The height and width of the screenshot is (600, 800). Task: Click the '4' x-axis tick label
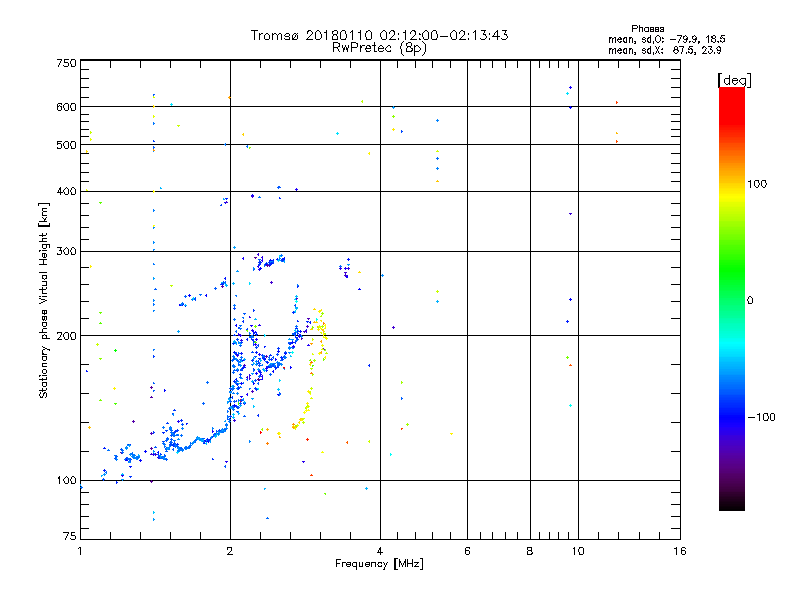pos(380,551)
